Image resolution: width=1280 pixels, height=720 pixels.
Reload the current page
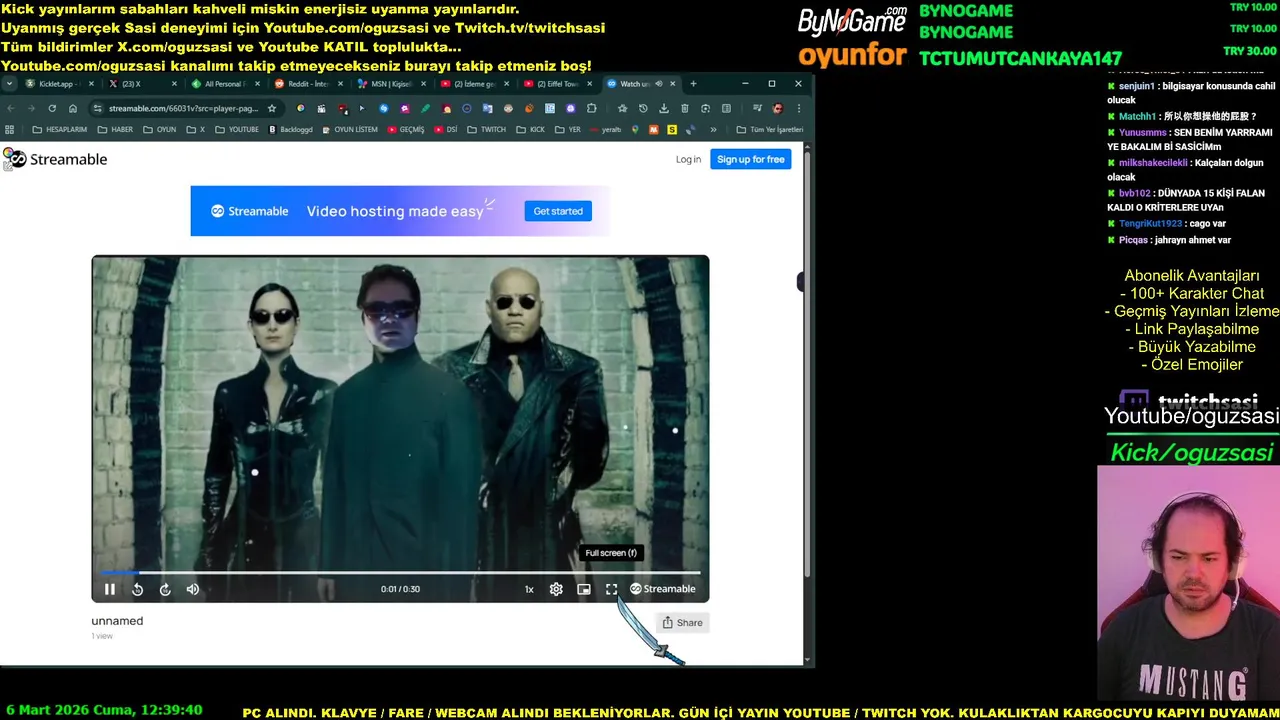(x=52, y=108)
